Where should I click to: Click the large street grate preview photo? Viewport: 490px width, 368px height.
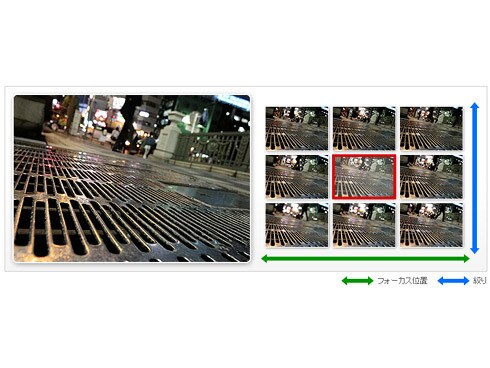click(132, 179)
